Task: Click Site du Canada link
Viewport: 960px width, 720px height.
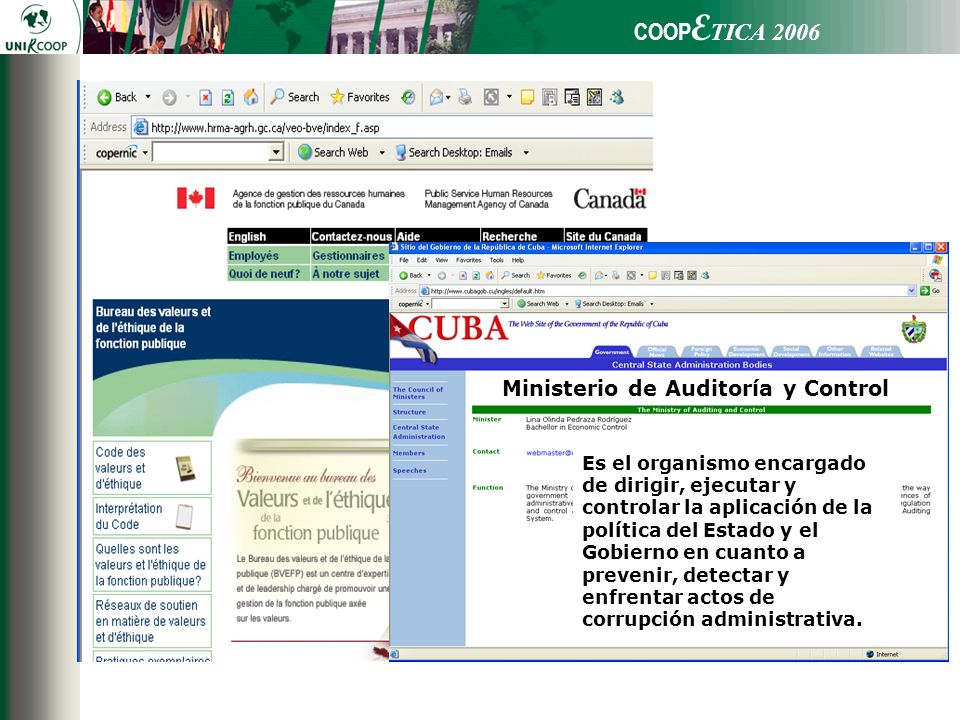Action: (603, 236)
